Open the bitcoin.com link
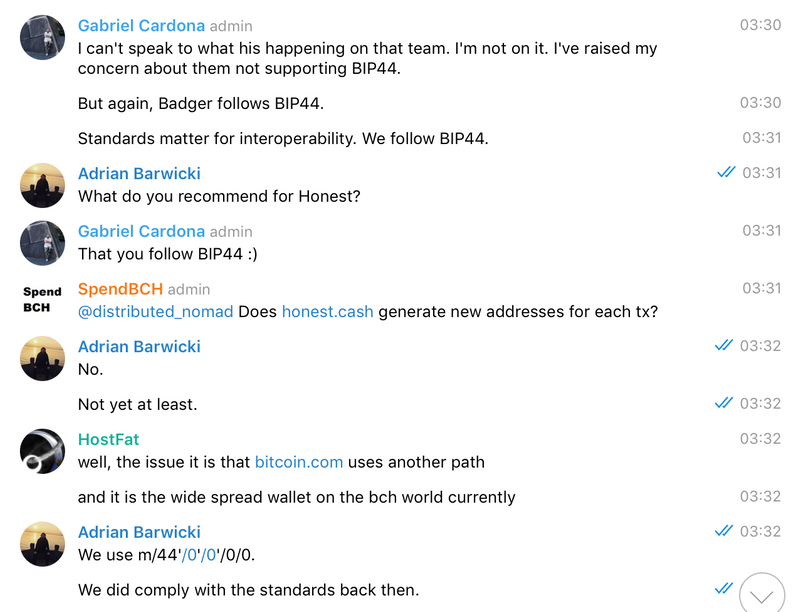Viewport: 800px width, 612px height. [x=299, y=462]
